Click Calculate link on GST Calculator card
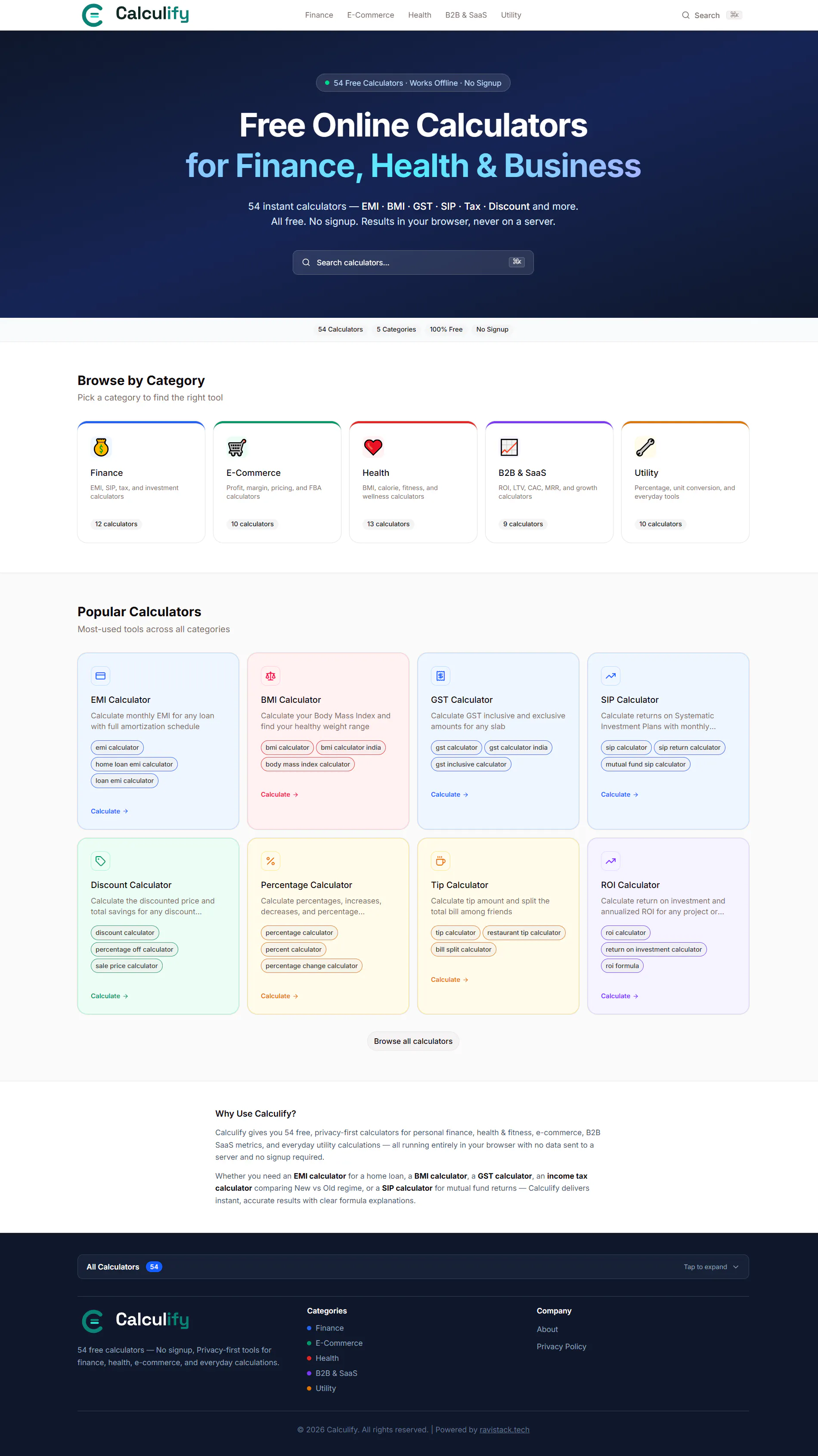 pos(449,795)
